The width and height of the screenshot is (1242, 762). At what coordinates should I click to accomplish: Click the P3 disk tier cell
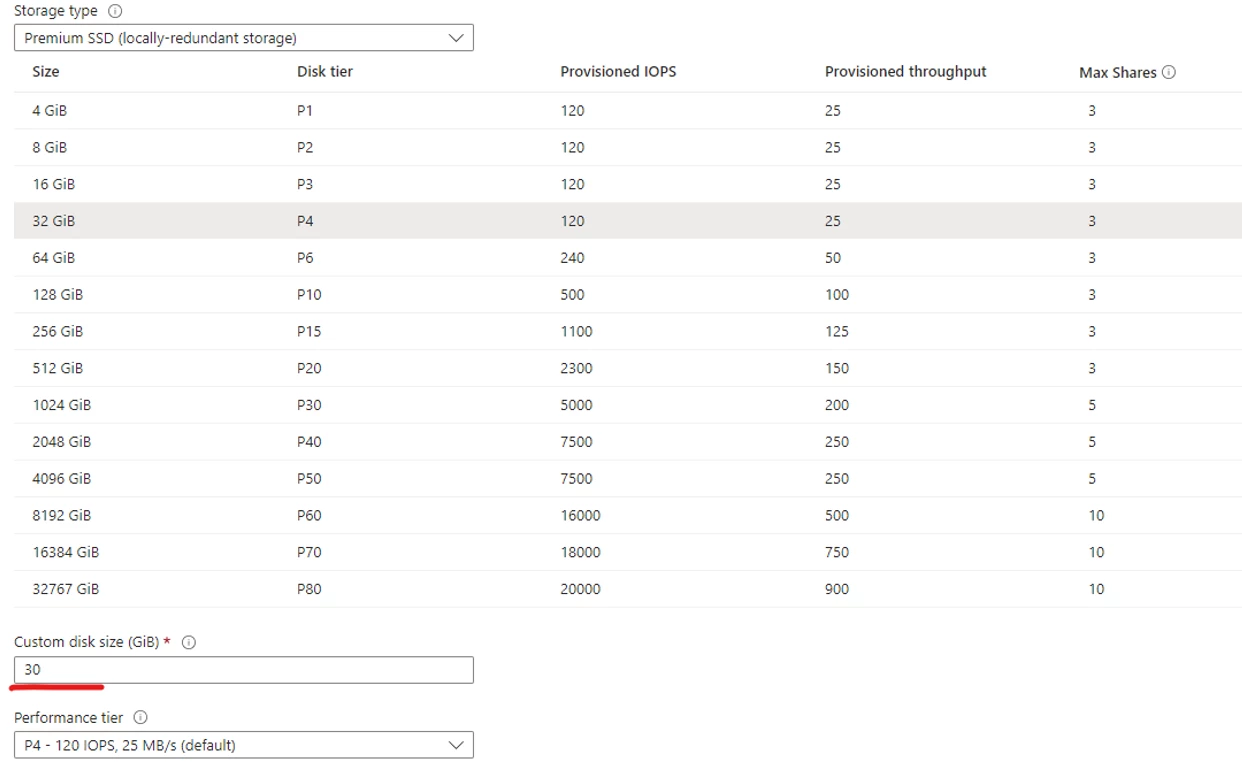(305, 184)
